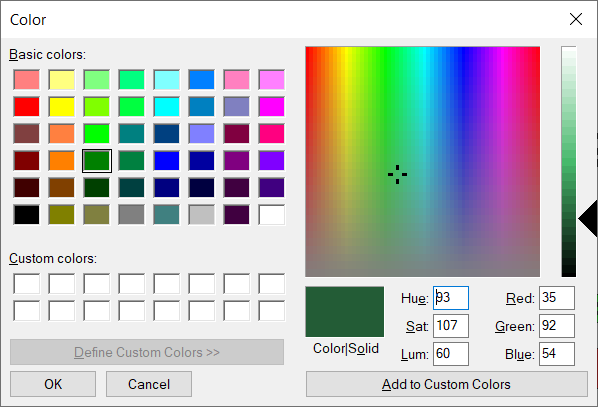Image resolution: width=598 pixels, height=407 pixels.
Task: Cancel the color dialog
Action: pos(149,384)
